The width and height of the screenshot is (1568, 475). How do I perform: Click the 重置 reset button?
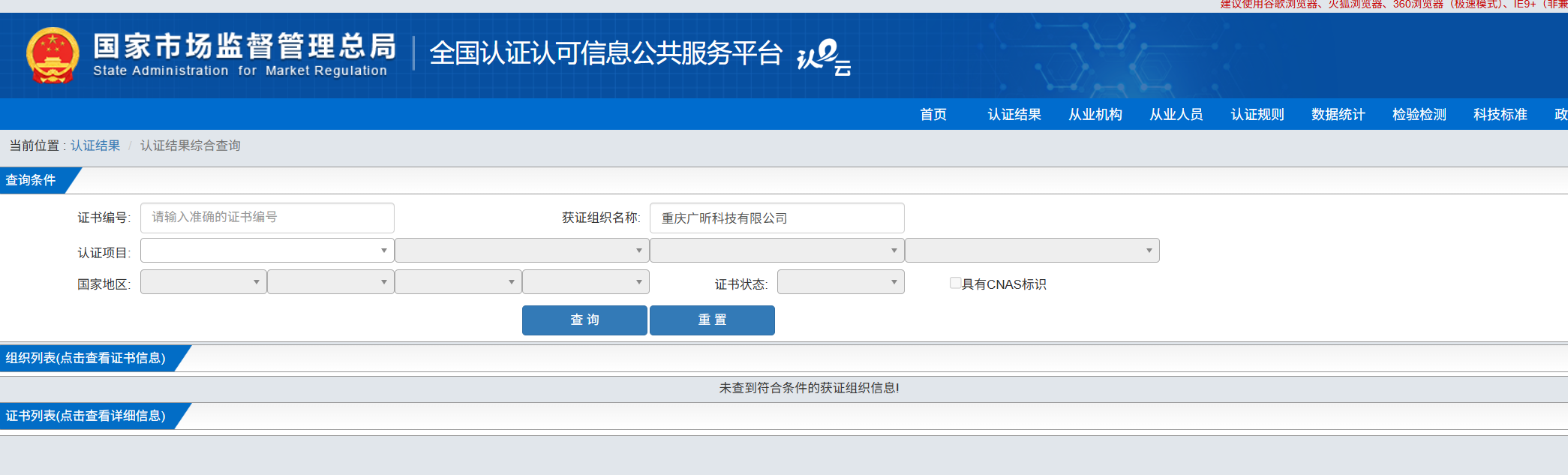(x=712, y=320)
